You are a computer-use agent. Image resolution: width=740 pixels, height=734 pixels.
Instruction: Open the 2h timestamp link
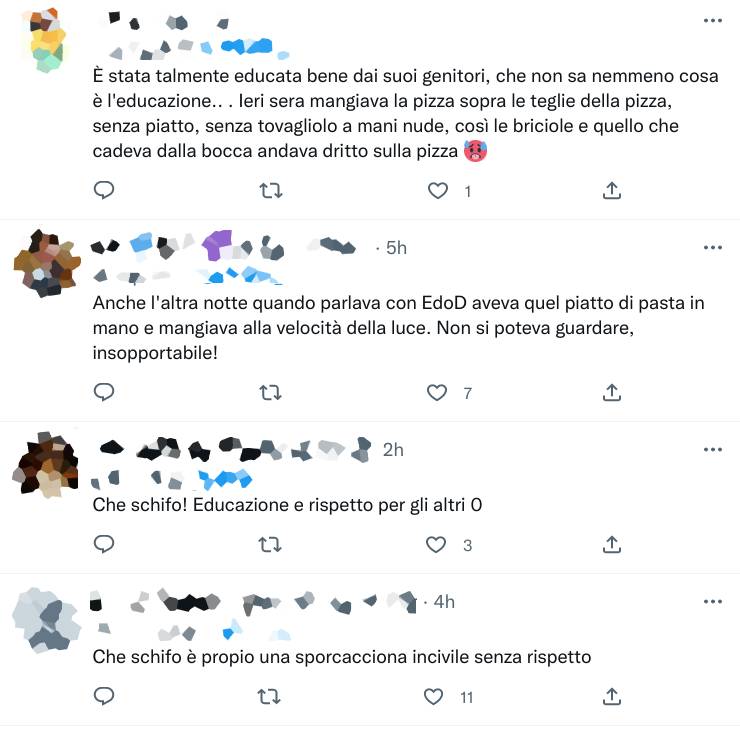click(x=393, y=450)
